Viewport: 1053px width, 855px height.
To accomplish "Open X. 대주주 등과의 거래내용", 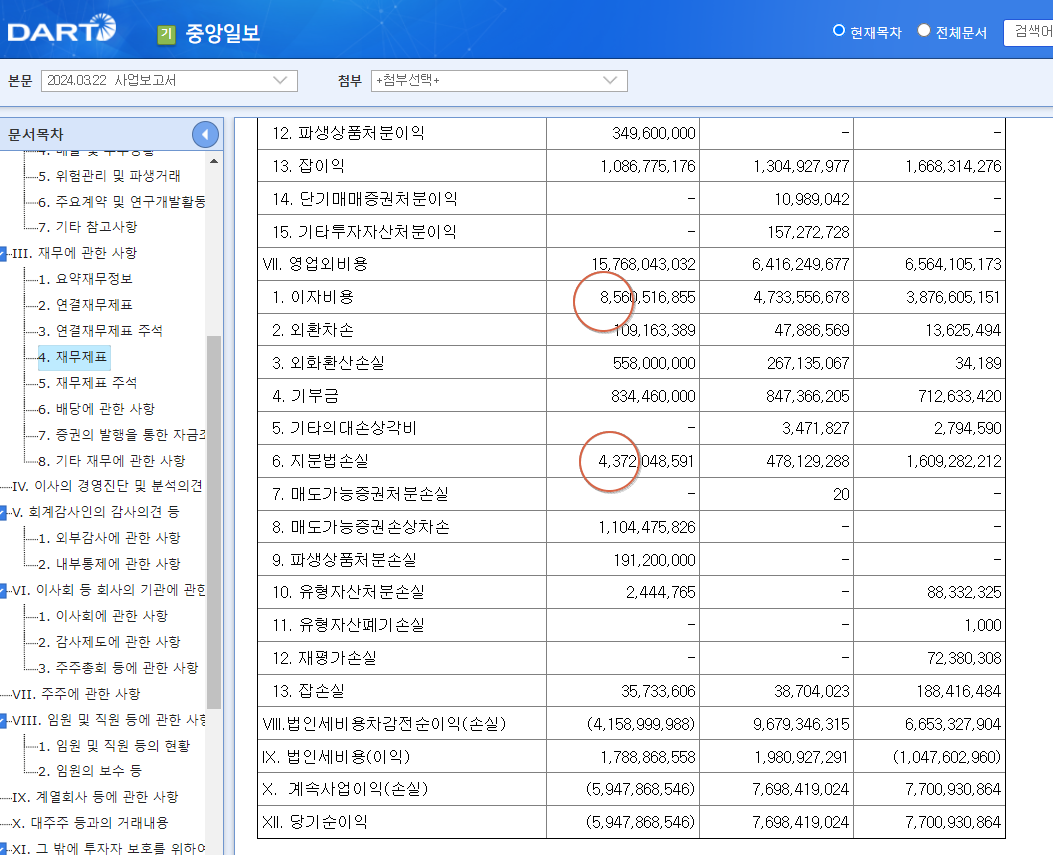I will [90, 823].
